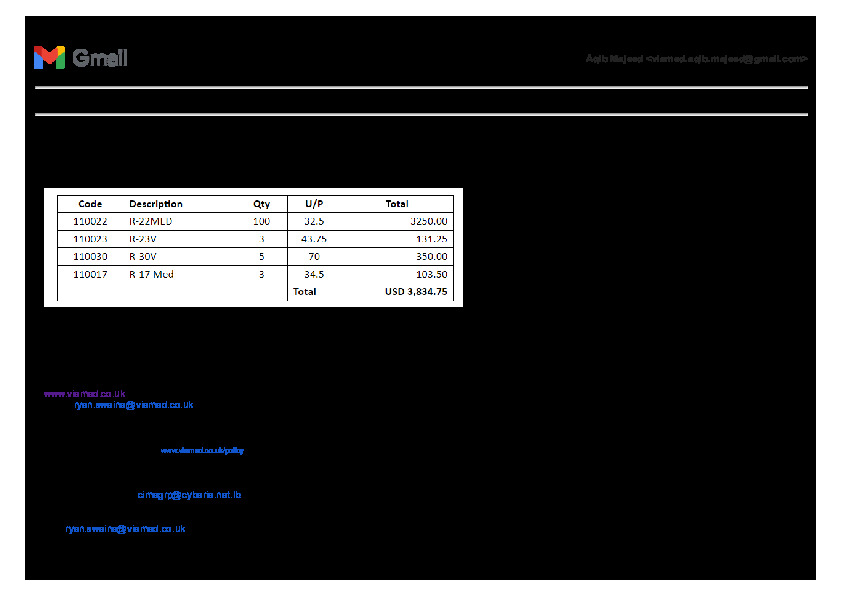Click the R 30V description cell
Screen dimensions: 842x595
click(x=143, y=257)
